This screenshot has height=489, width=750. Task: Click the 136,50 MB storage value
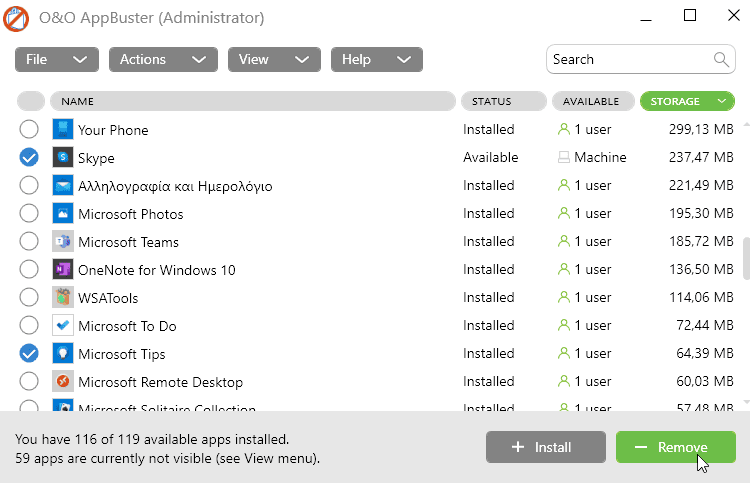point(701,269)
